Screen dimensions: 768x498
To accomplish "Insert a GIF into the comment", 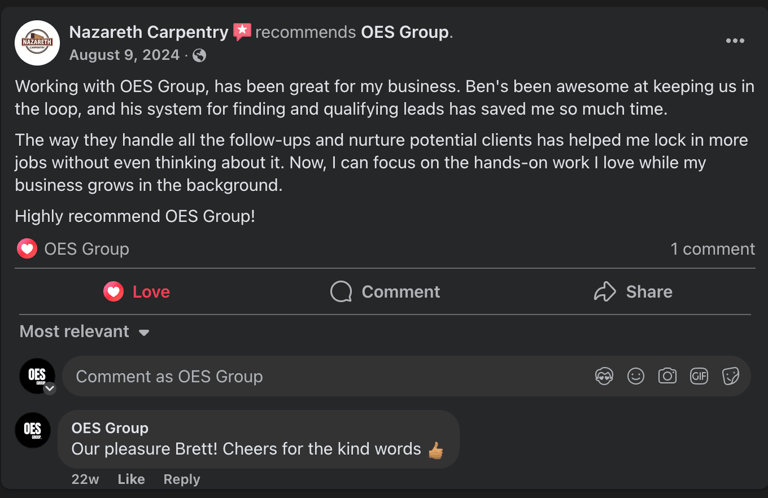I will tap(699, 376).
